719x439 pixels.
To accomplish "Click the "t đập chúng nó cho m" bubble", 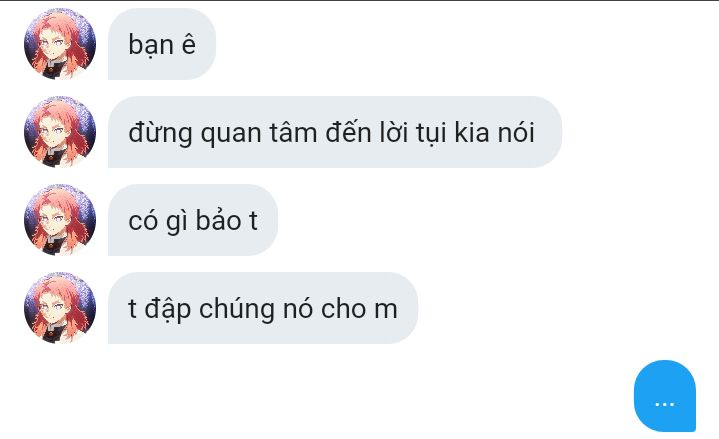I will [263, 308].
